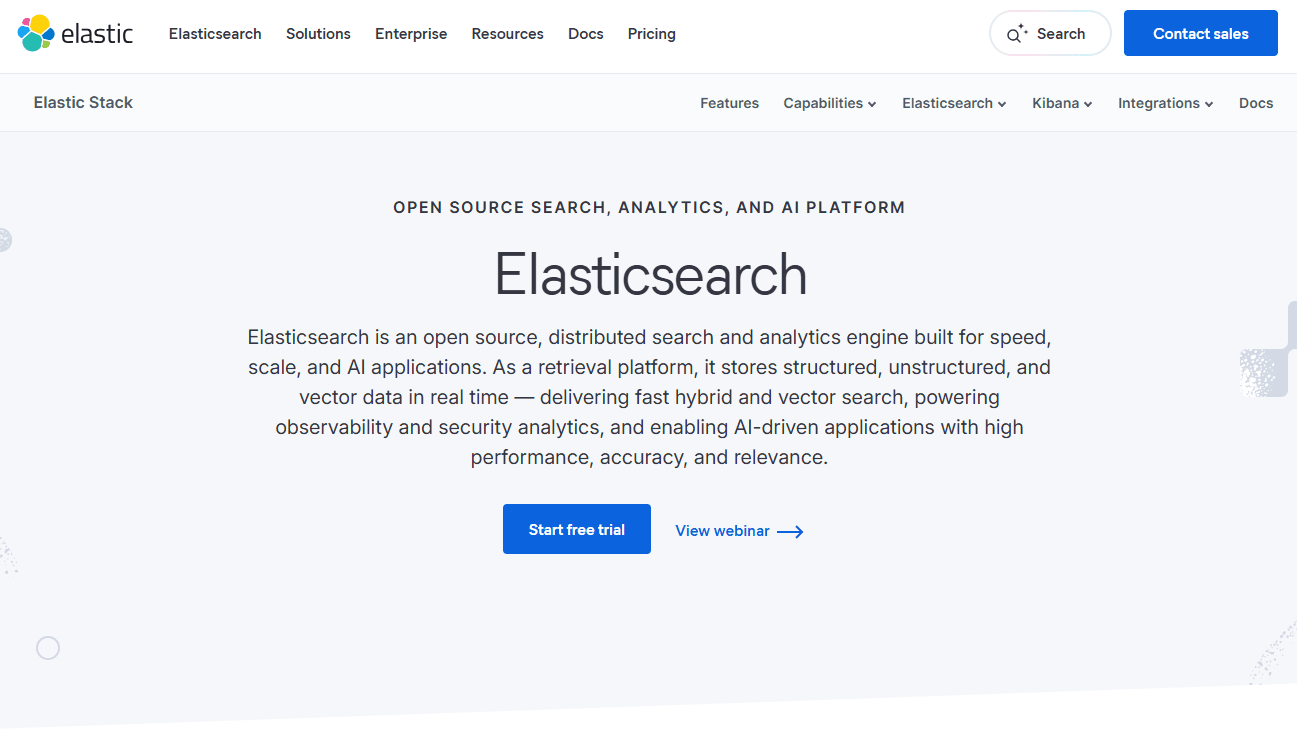This screenshot has width=1297, height=744.
Task: Expand the Capabilities dropdown in the sub-navigation
Action: click(x=829, y=103)
